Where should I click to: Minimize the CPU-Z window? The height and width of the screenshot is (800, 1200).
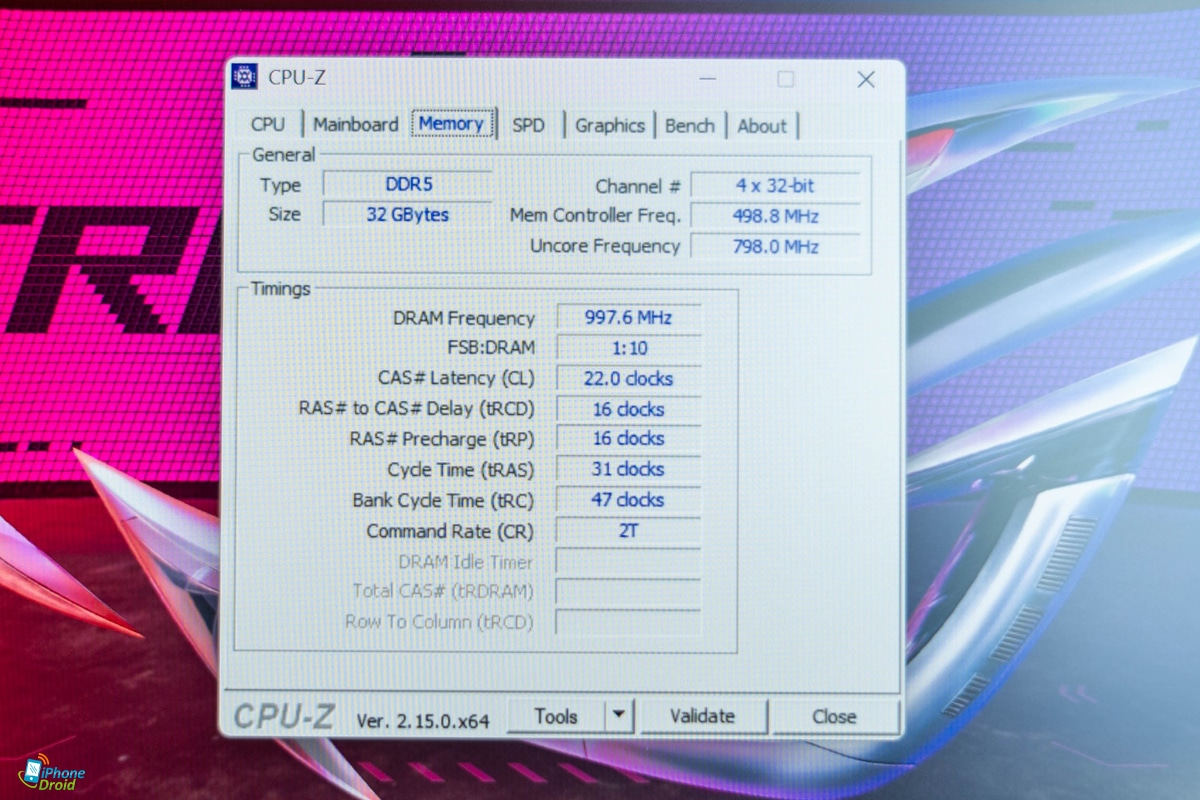708,80
